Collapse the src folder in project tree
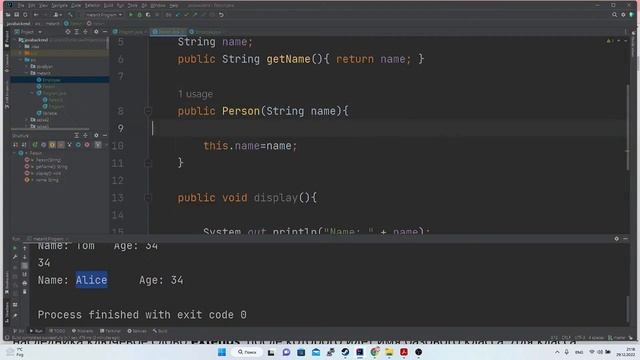 [21, 60]
